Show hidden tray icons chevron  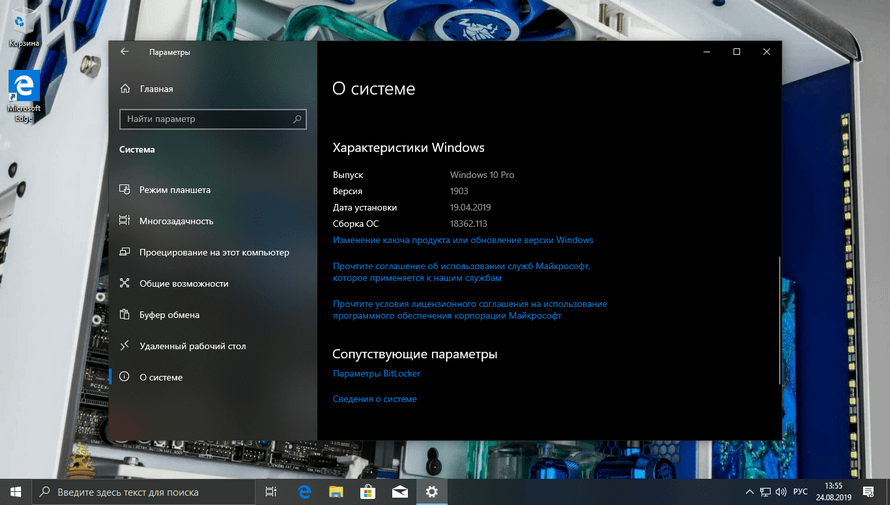coord(749,492)
